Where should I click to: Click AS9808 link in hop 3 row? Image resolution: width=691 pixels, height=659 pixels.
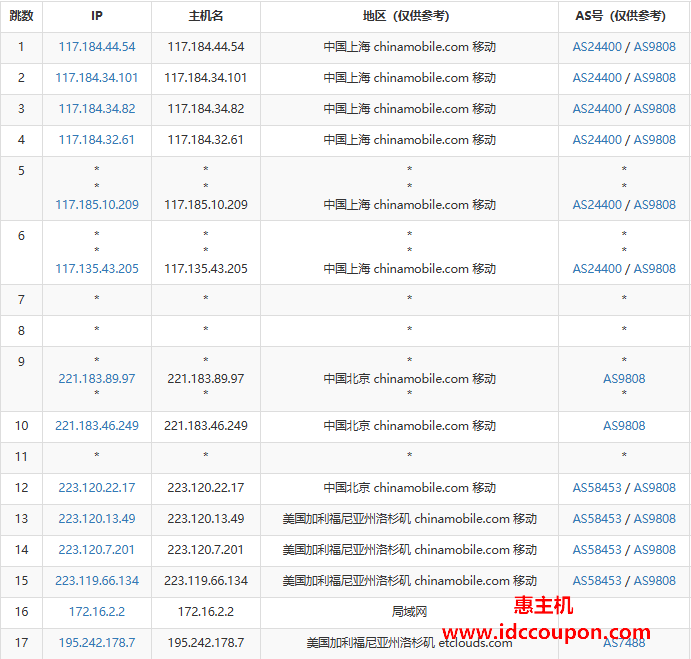coord(654,109)
